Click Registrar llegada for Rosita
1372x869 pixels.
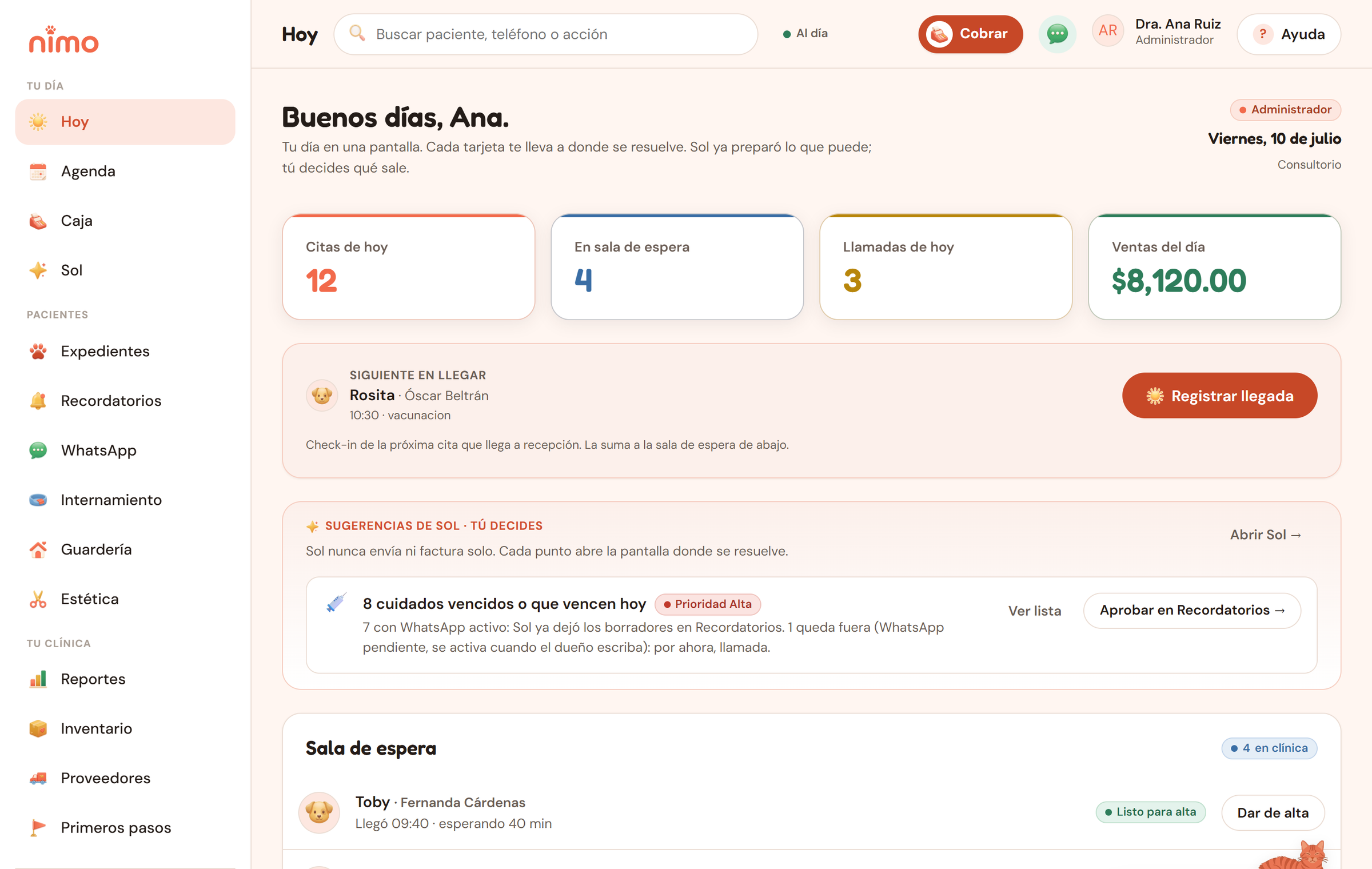(1219, 396)
